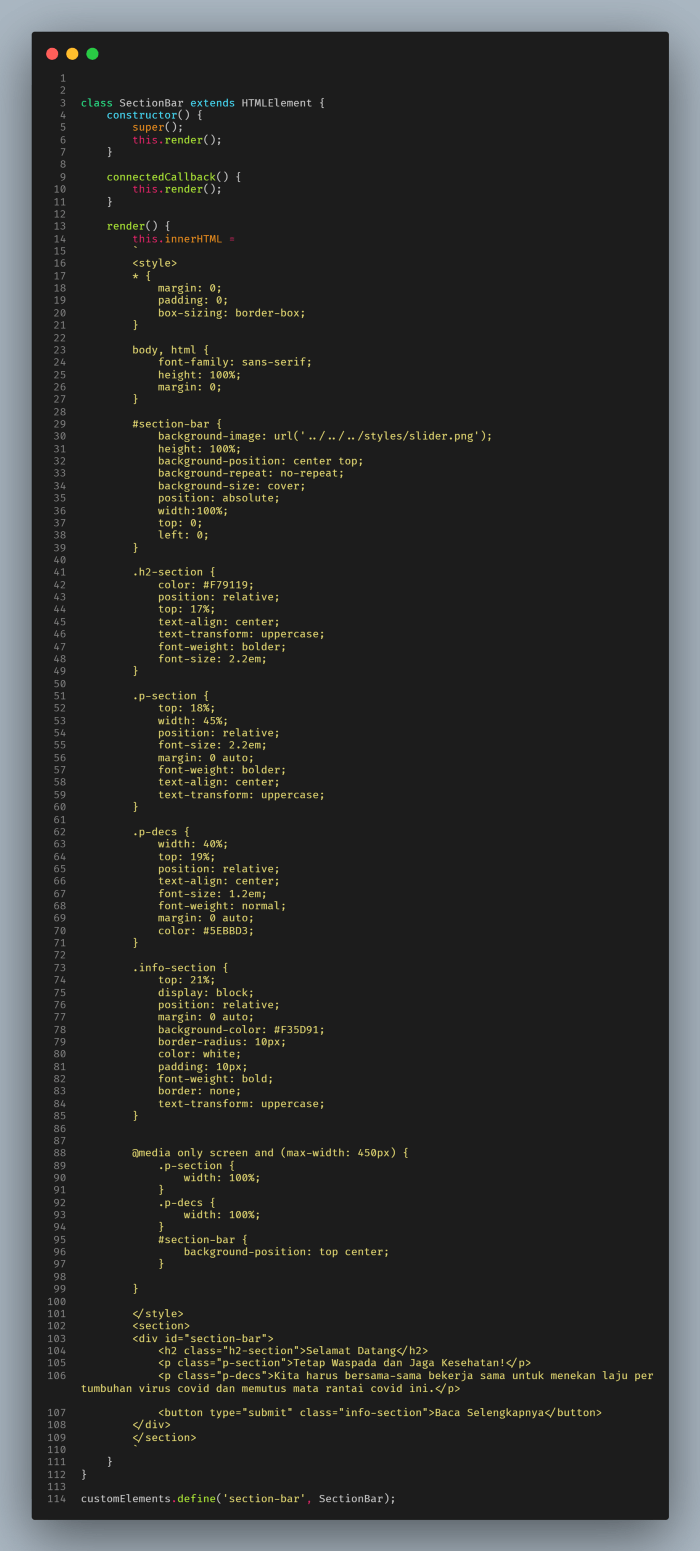Click the connectedCallback method name

click(x=161, y=177)
